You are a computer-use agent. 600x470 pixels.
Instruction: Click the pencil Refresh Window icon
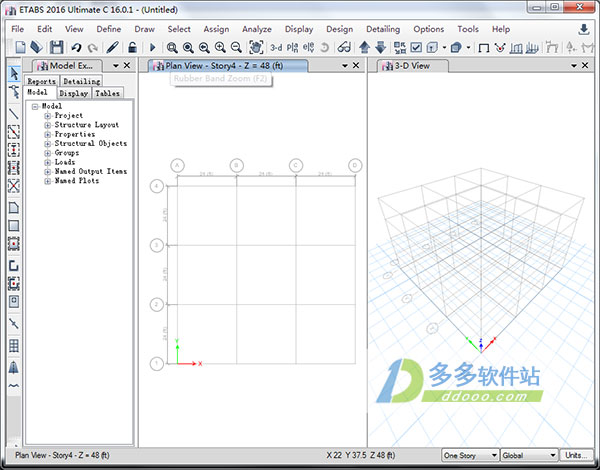[x=112, y=47]
